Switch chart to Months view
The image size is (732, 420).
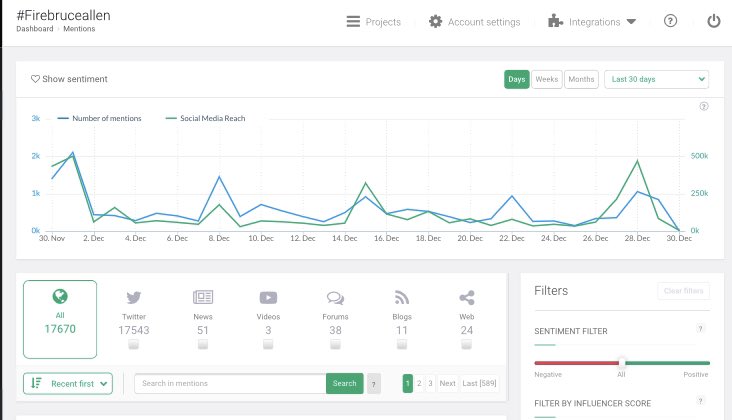point(581,79)
